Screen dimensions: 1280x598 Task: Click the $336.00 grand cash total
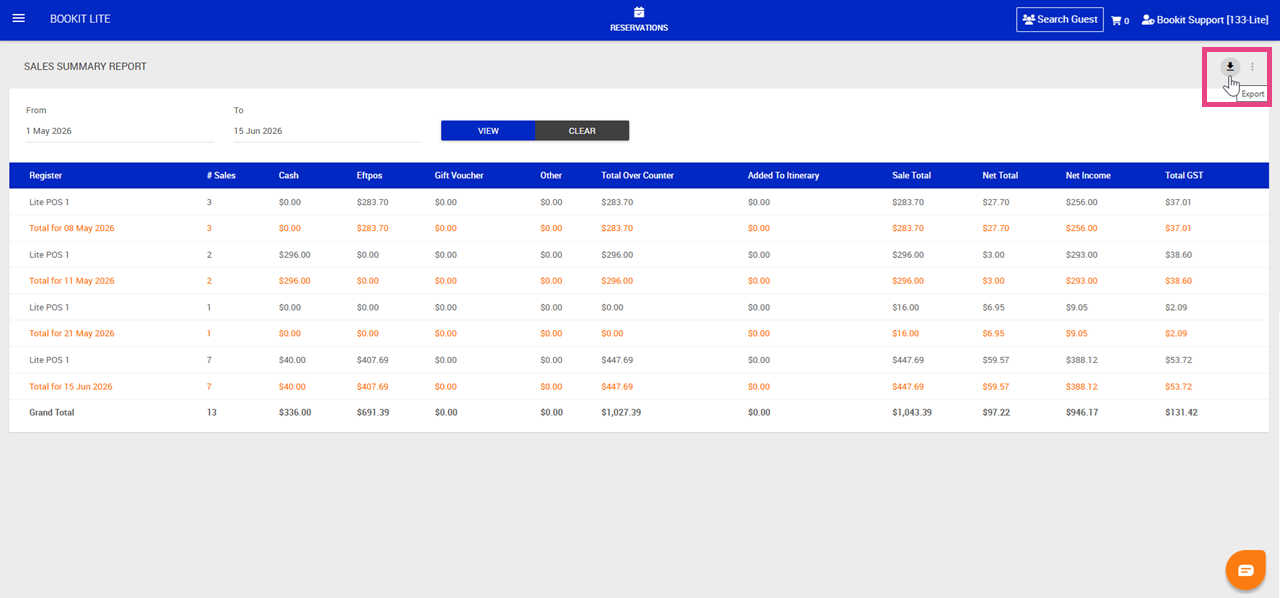[295, 412]
